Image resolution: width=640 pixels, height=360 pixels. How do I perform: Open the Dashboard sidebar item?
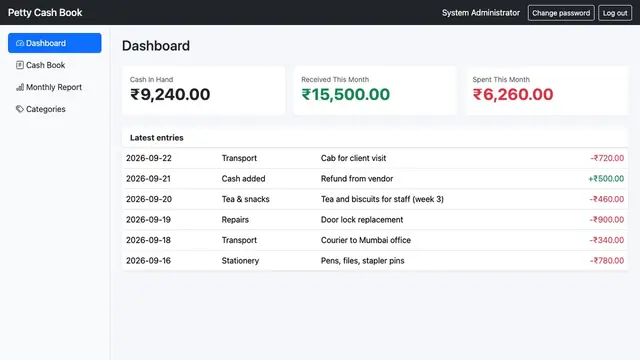(x=55, y=43)
